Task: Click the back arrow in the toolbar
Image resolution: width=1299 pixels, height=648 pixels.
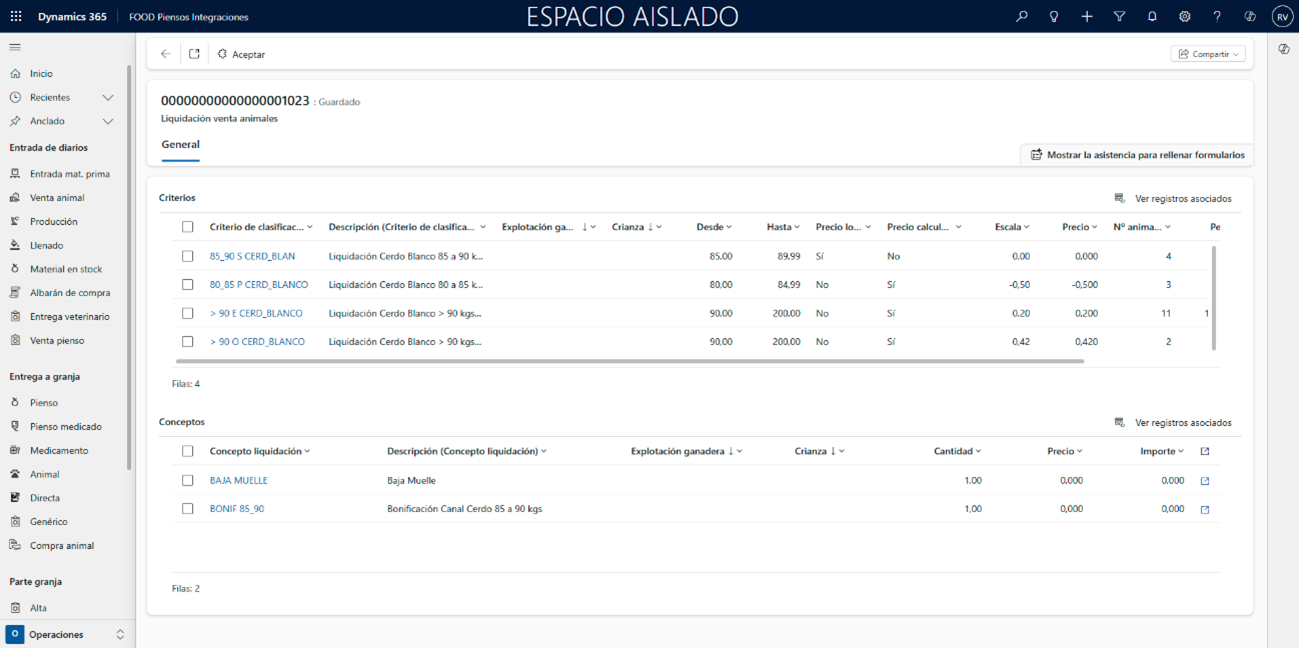Action: [x=166, y=54]
